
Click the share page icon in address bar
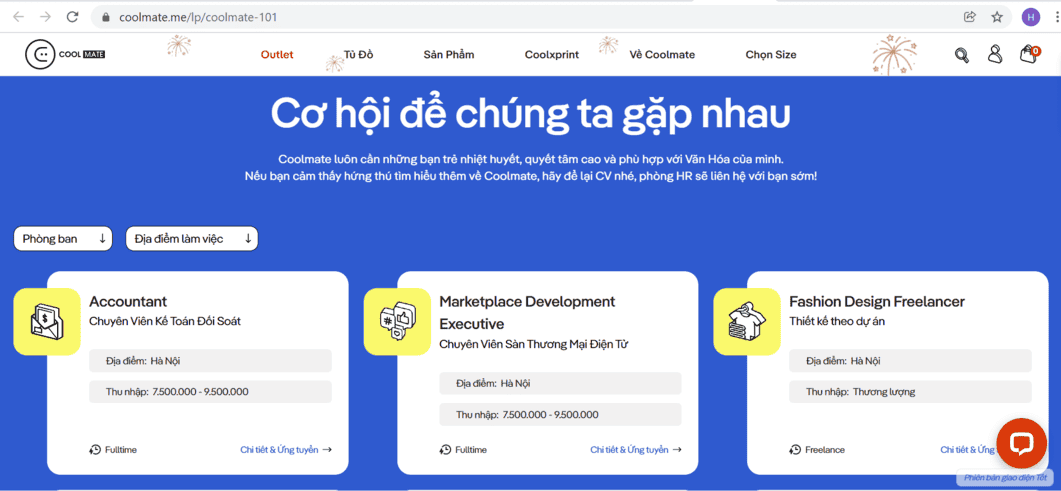970,17
